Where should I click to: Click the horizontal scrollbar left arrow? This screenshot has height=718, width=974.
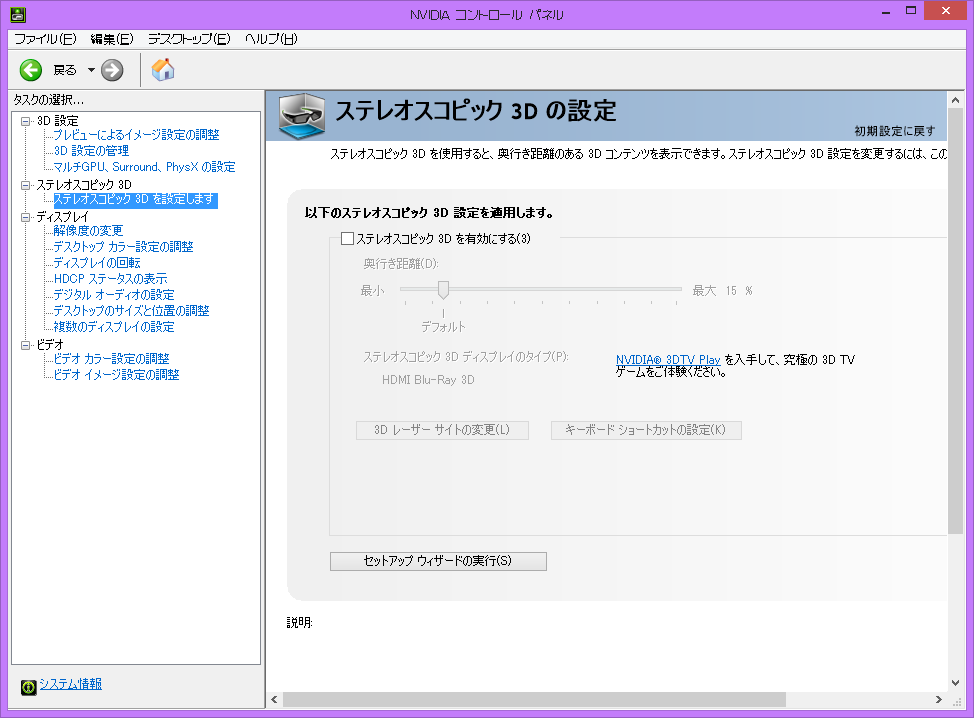(275, 700)
